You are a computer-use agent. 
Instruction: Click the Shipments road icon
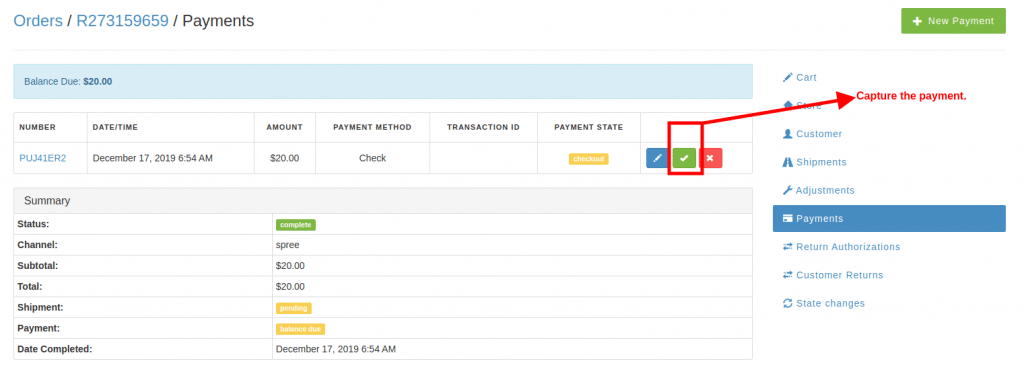787,162
